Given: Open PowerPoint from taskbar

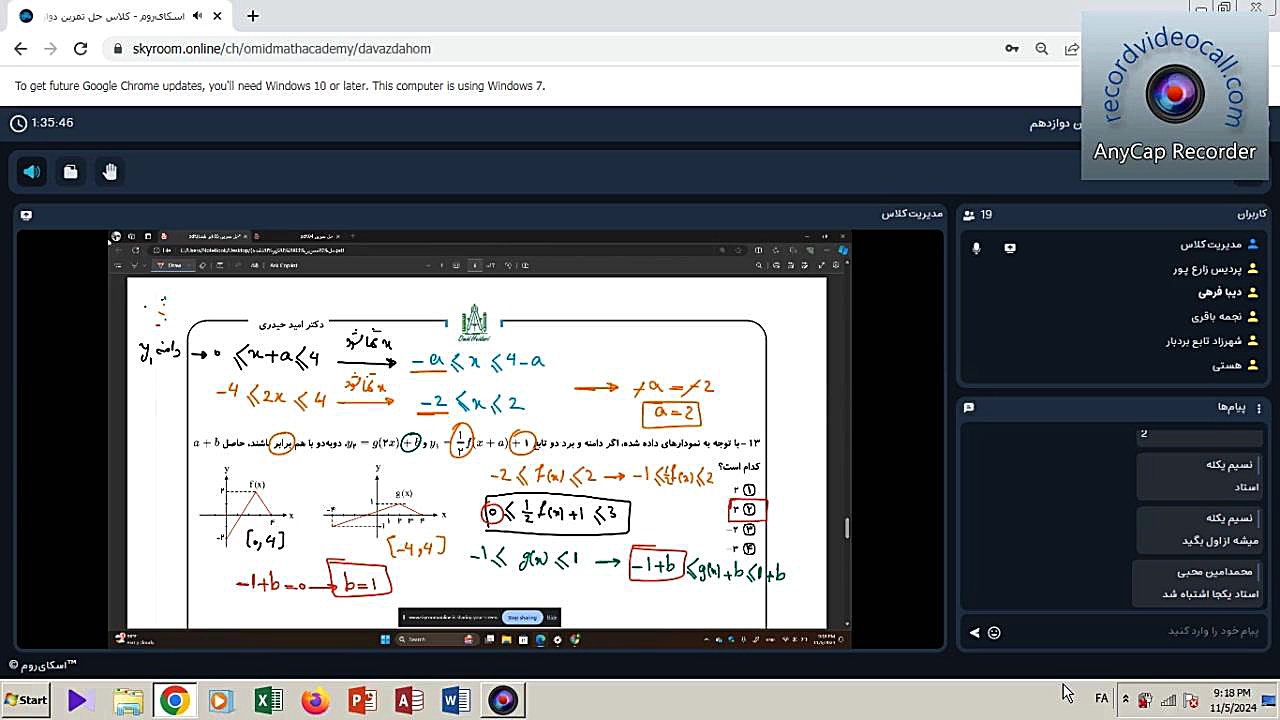Looking at the screenshot, I should (x=362, y=700).
